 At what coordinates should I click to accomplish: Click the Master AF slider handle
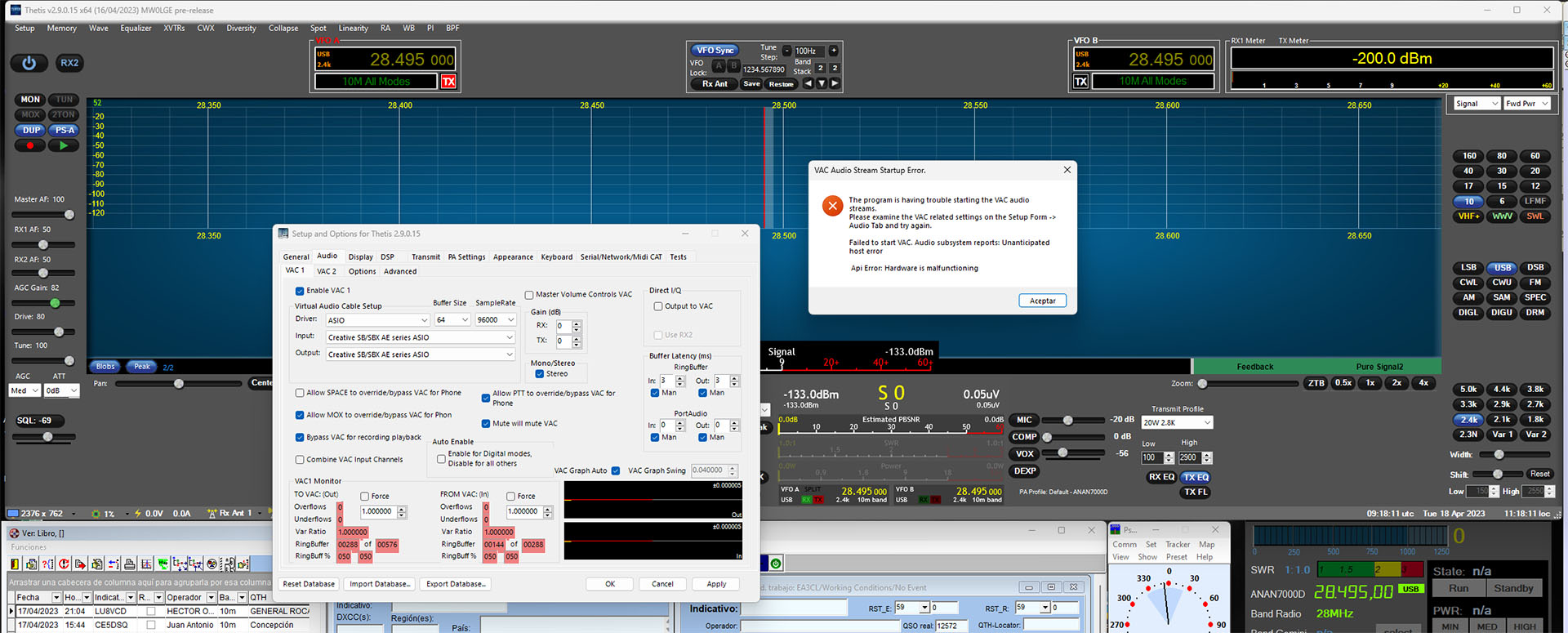69,215
